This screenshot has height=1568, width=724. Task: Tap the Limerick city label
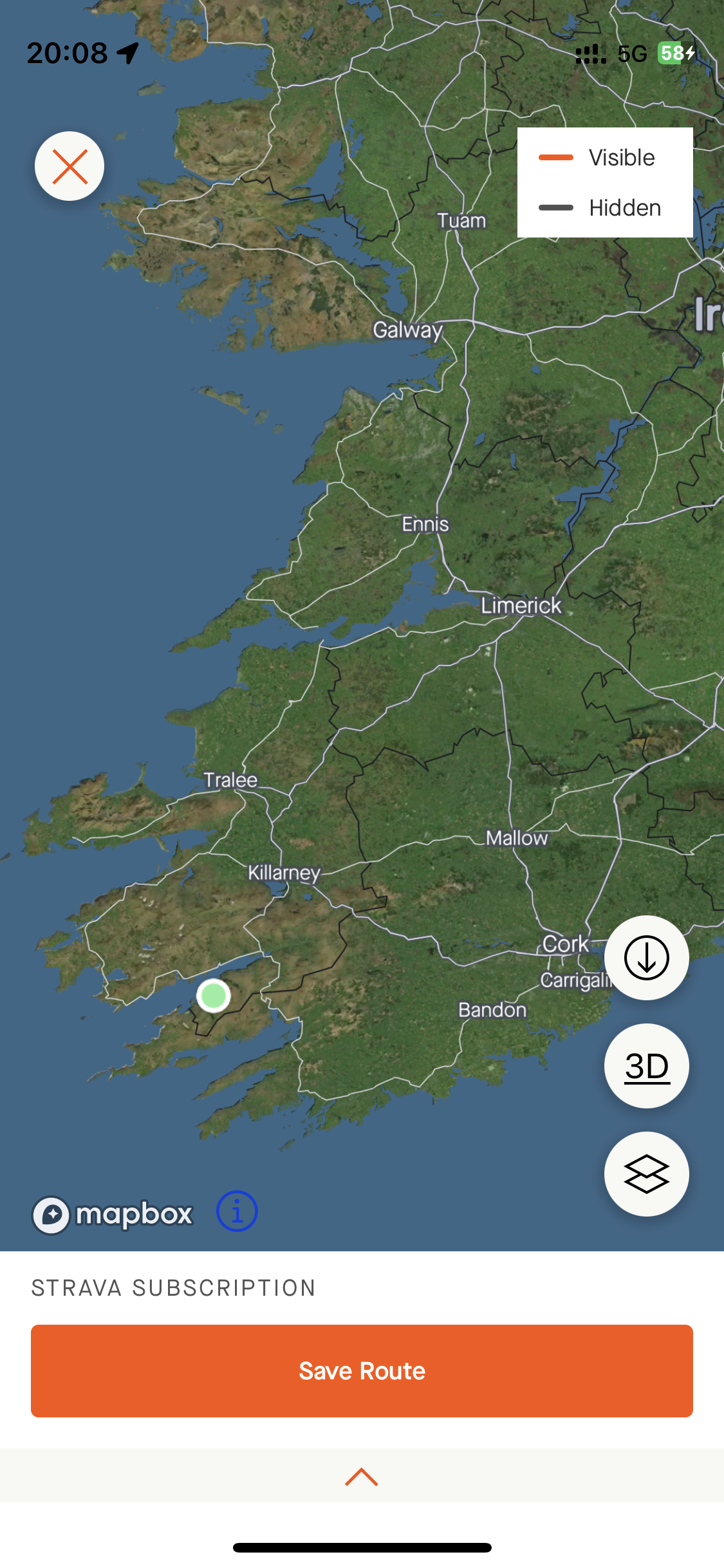click(521, 606)
